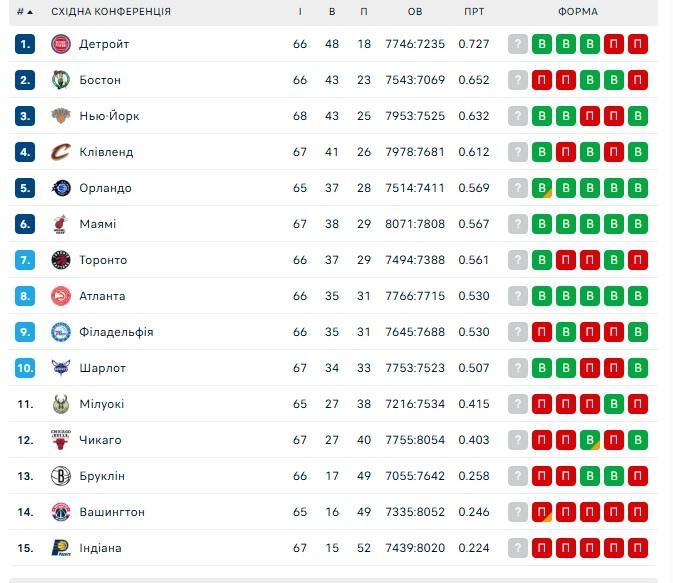Click the Chicago Bulls team logo
This screenshot has height=583, width=673.
(61, 440)
